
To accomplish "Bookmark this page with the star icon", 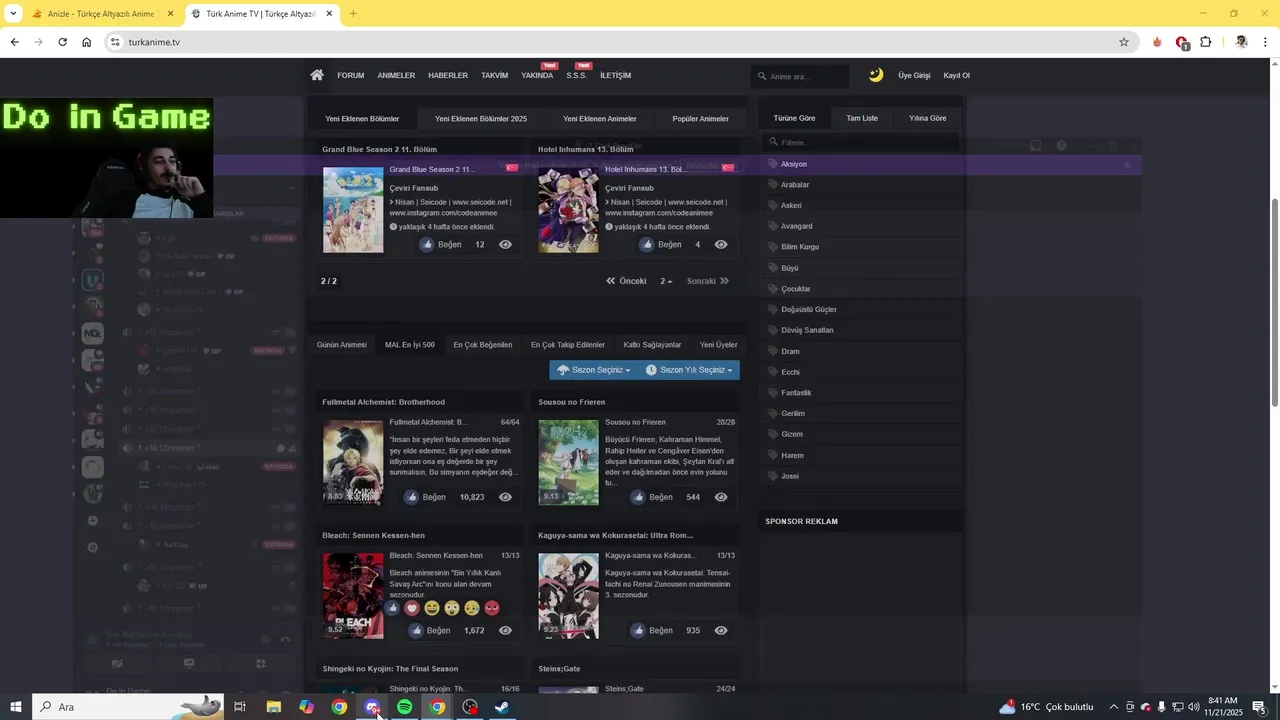I will (x=1124, y=42).
